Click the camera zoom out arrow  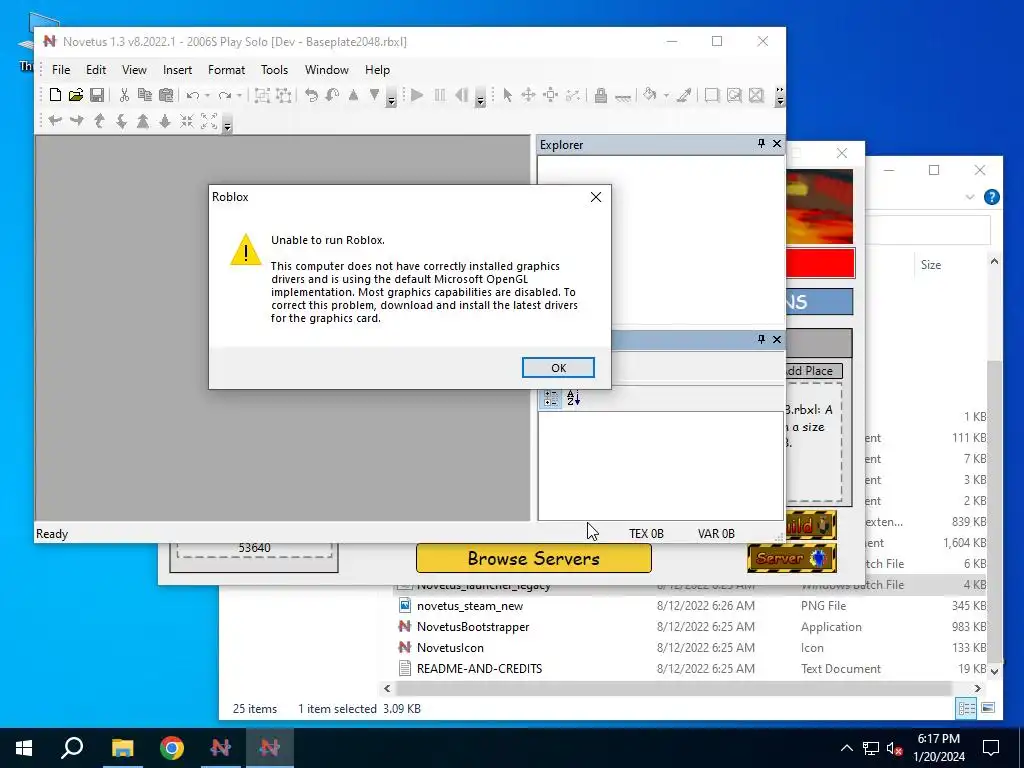coord(165,121)
